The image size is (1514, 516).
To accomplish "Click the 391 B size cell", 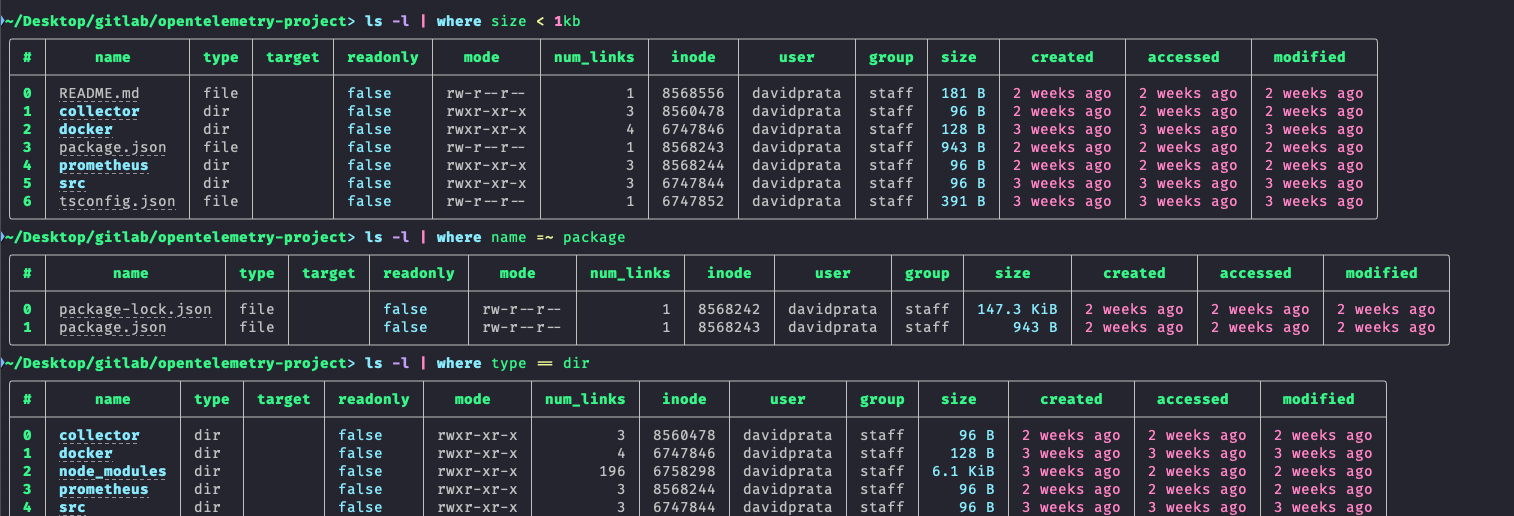I will [x=963, y=201].
